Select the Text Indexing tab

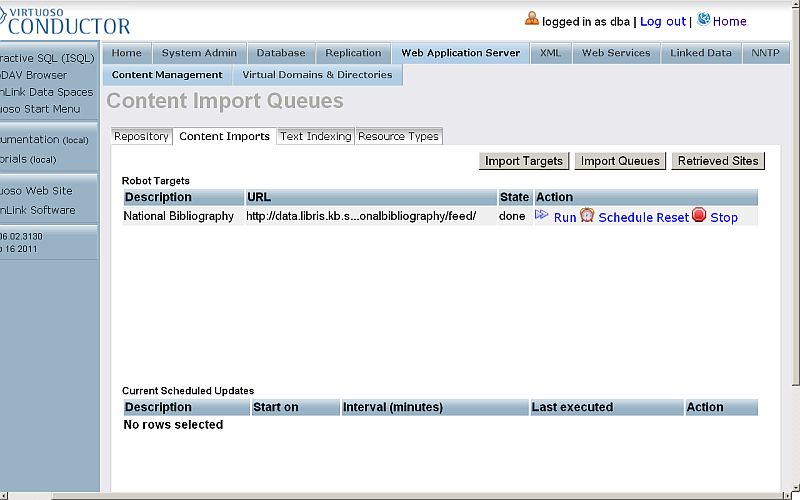(x=315, y=137)
